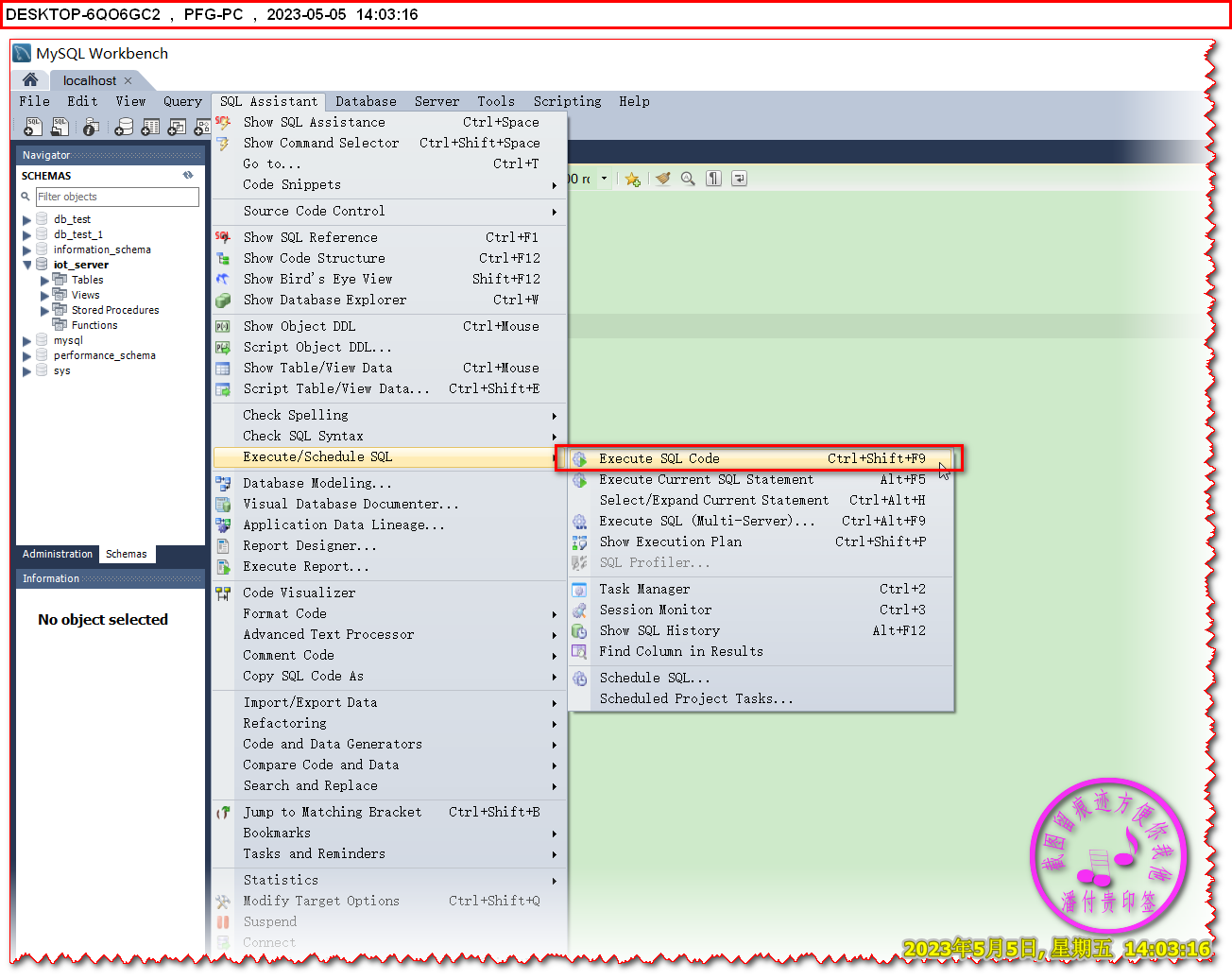Click the open SQL script file icon
This screenshot has height=980, width=1232.
click(60, 127)
